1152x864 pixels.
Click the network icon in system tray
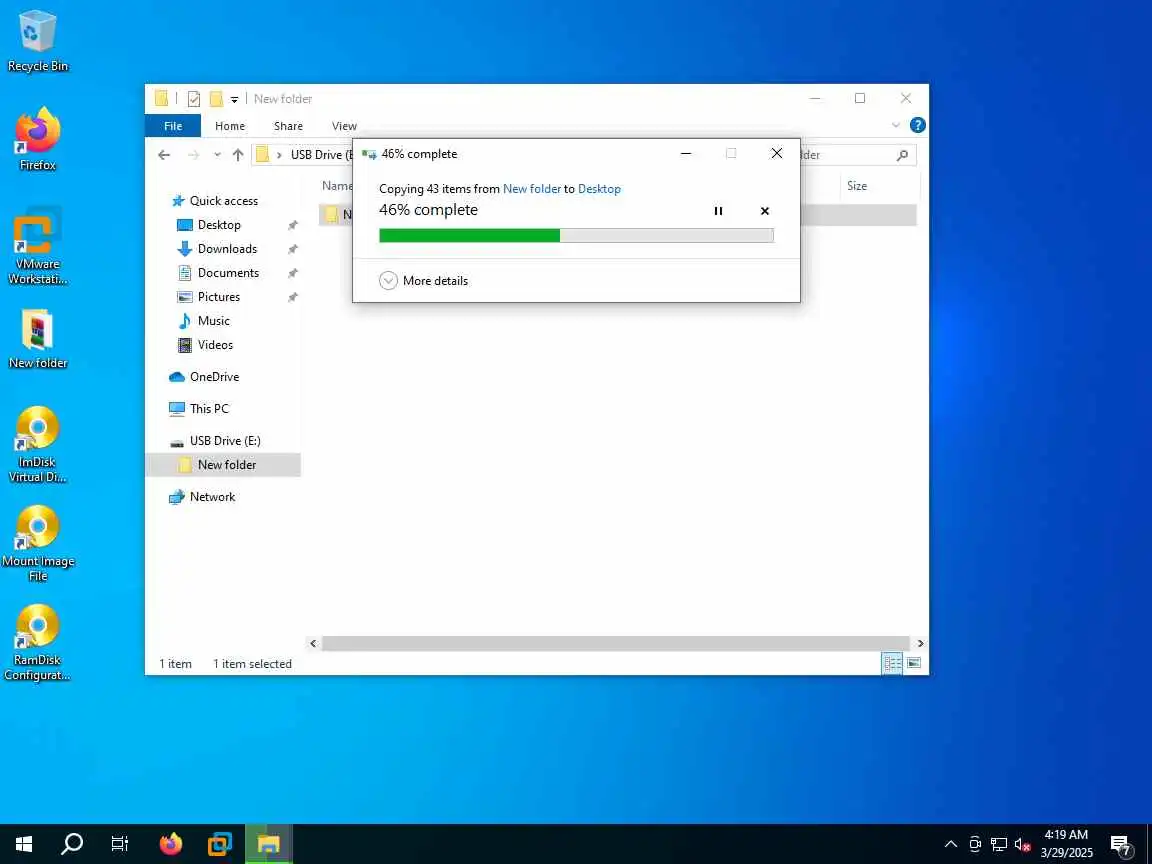[x=998, y=844]
